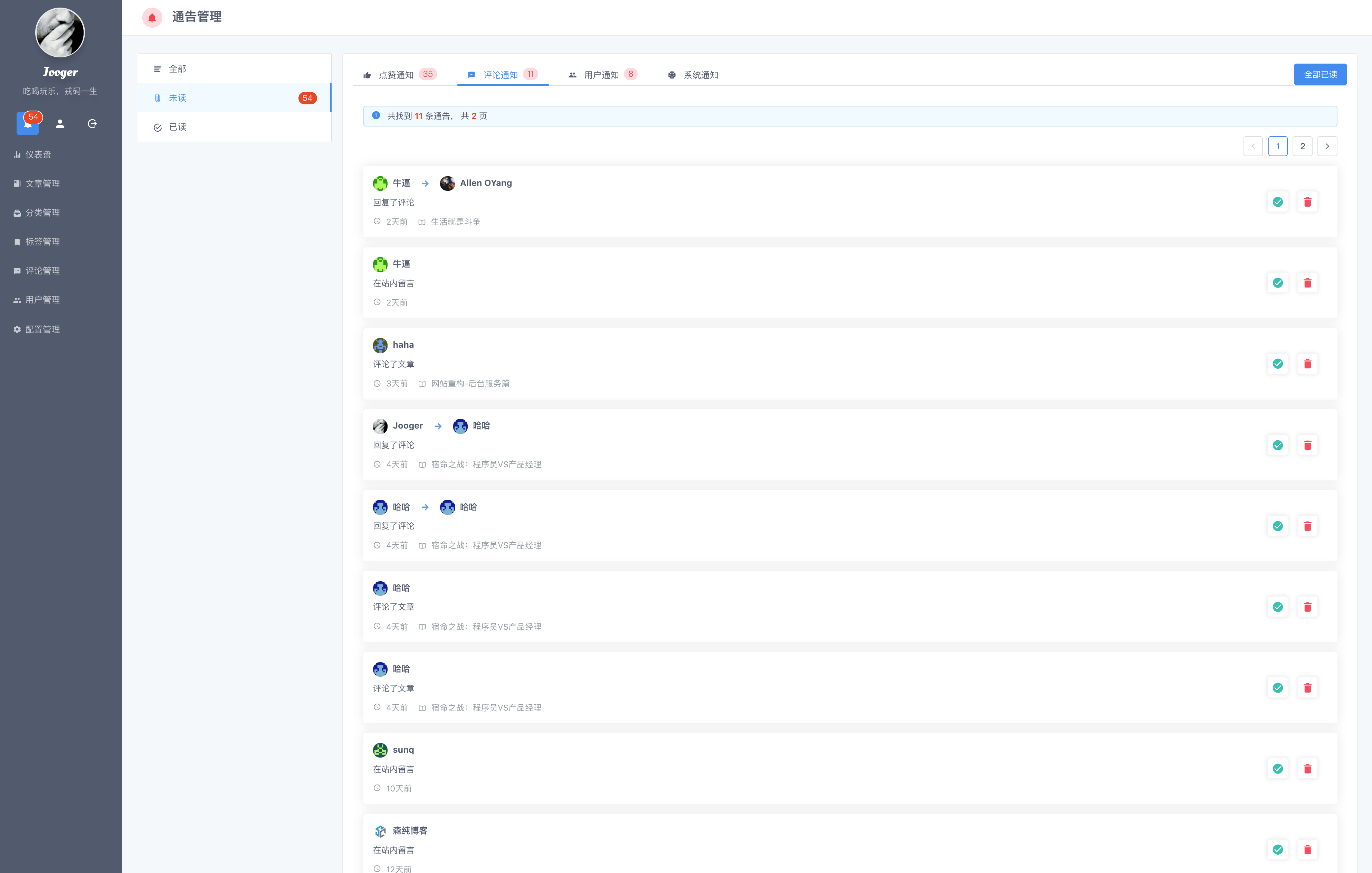
Task: Go to next page with right chevron
Action: click(1327, 146)
